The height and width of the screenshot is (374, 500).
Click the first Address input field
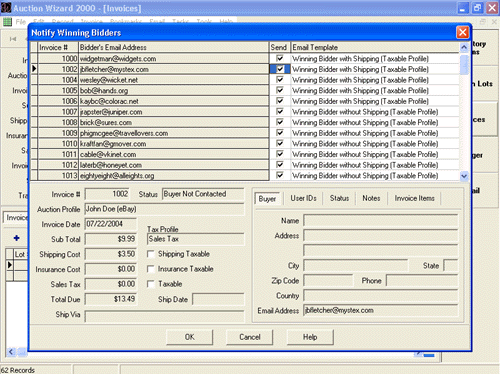tap(381, 236)
